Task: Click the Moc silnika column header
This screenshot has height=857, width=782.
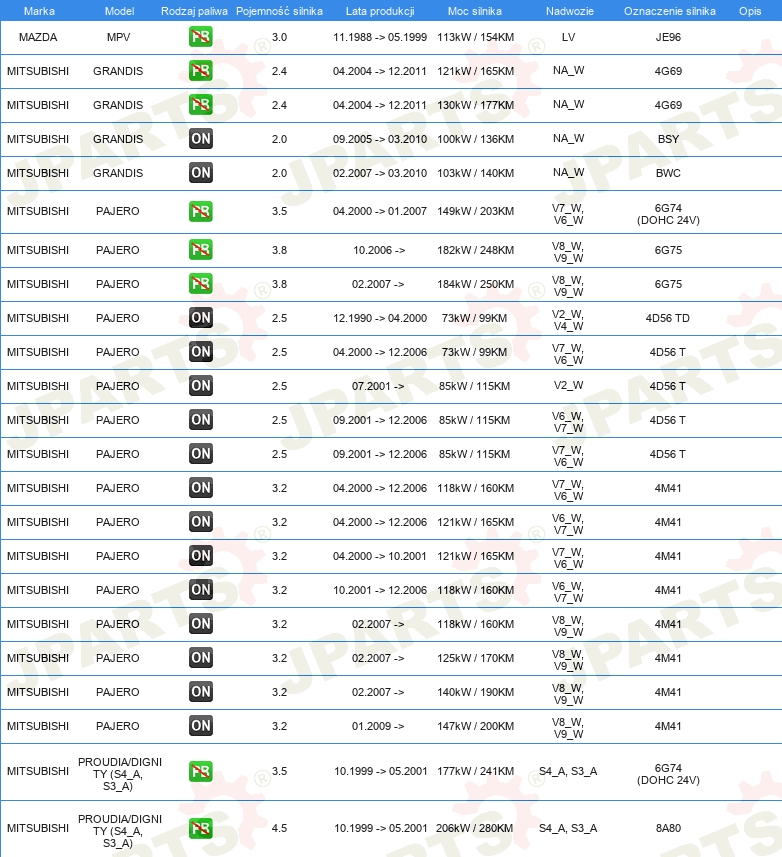Action: coord(474,11)
